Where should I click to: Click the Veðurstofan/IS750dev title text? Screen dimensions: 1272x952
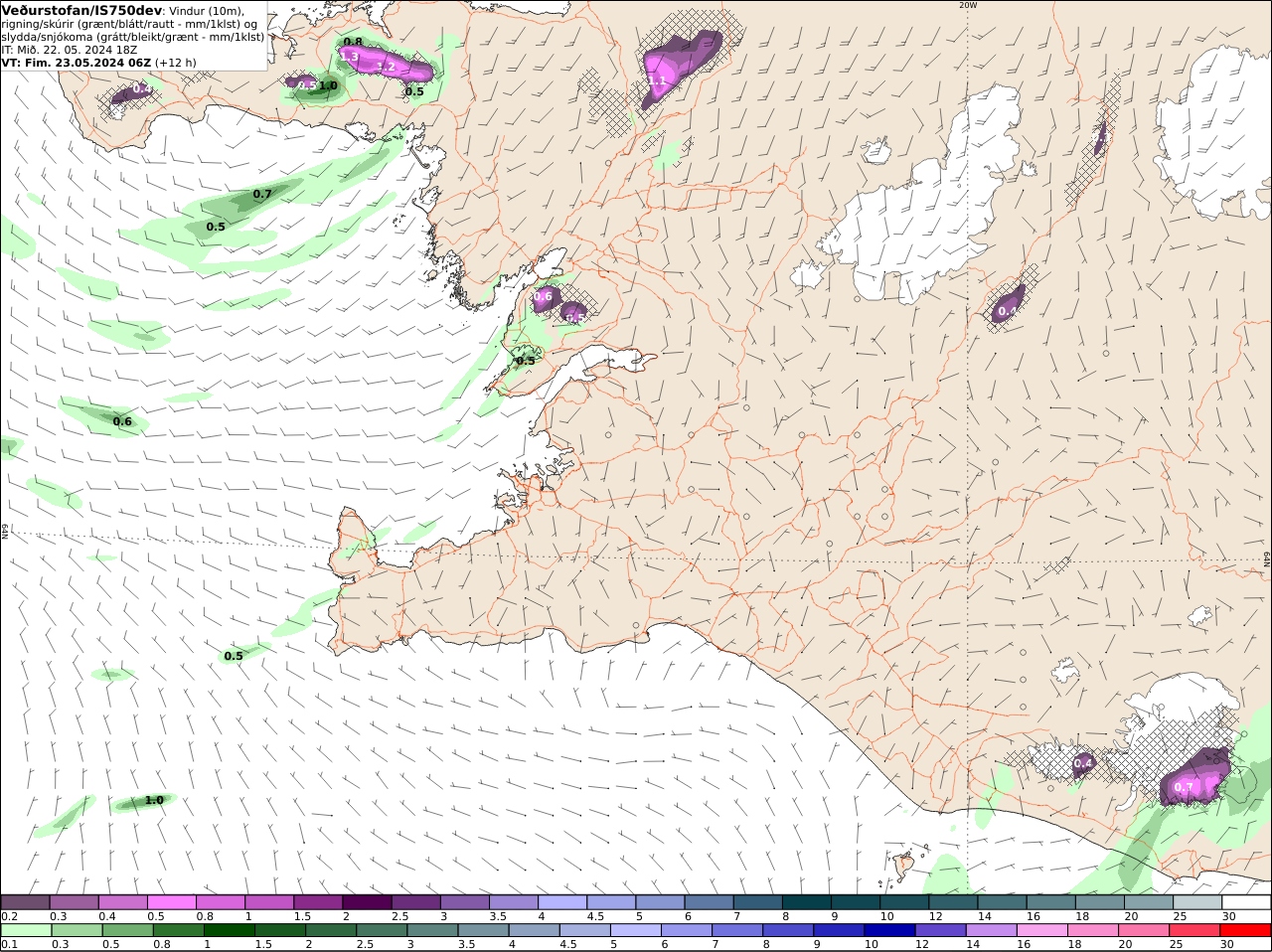[81, 10]
